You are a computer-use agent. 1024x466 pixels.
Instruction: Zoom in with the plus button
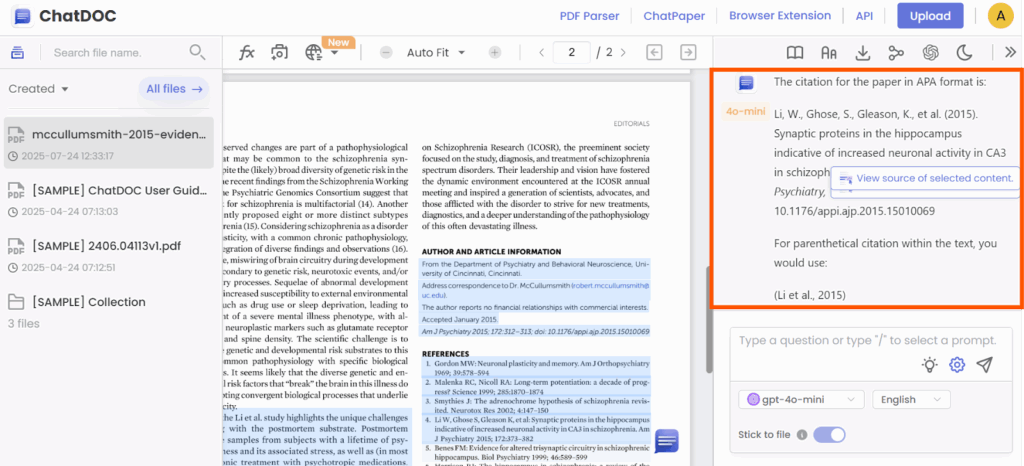coord(495,53)
